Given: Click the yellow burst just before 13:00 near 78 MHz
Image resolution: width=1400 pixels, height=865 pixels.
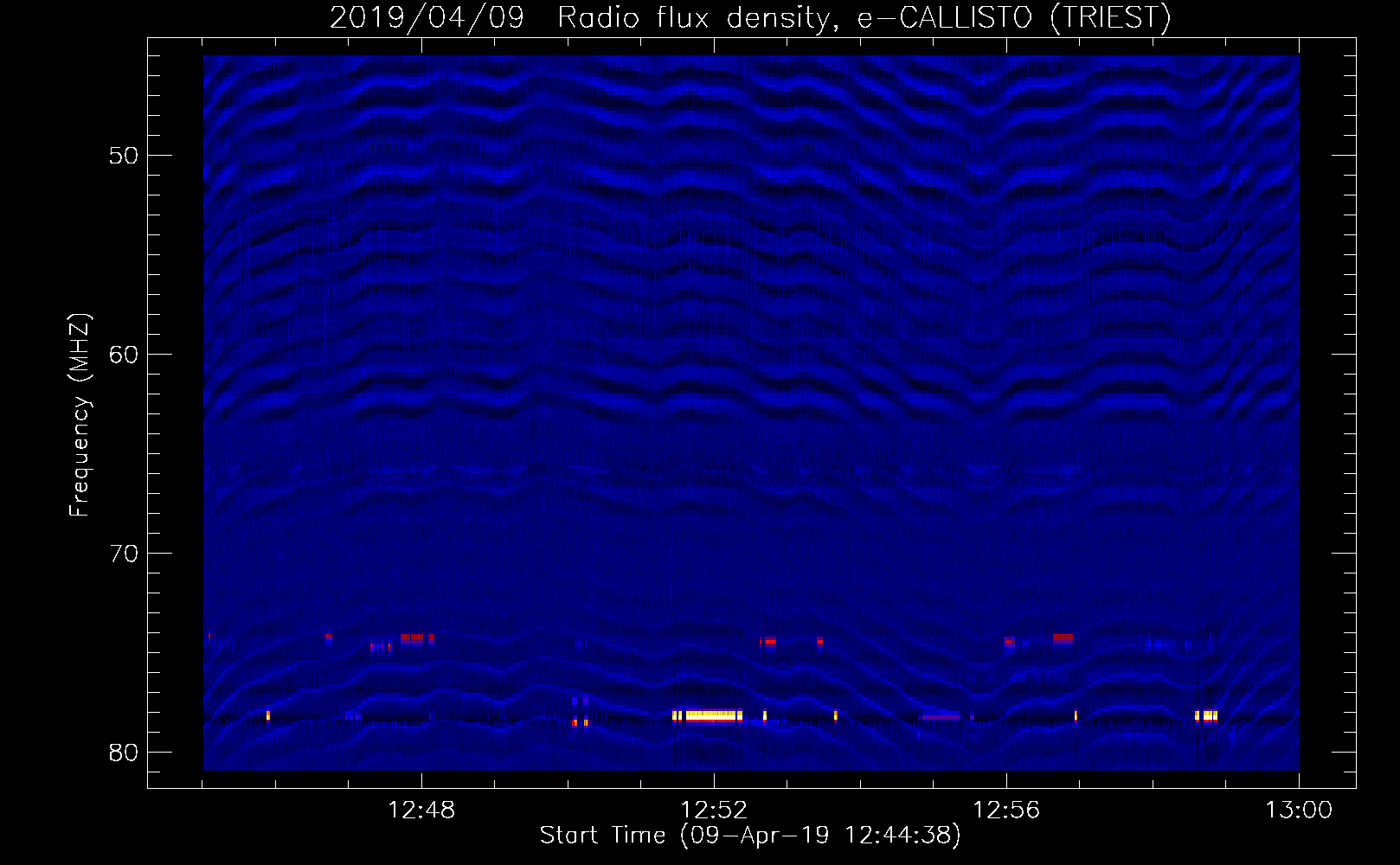Looking at the screenshot, I should [1207, 715].
